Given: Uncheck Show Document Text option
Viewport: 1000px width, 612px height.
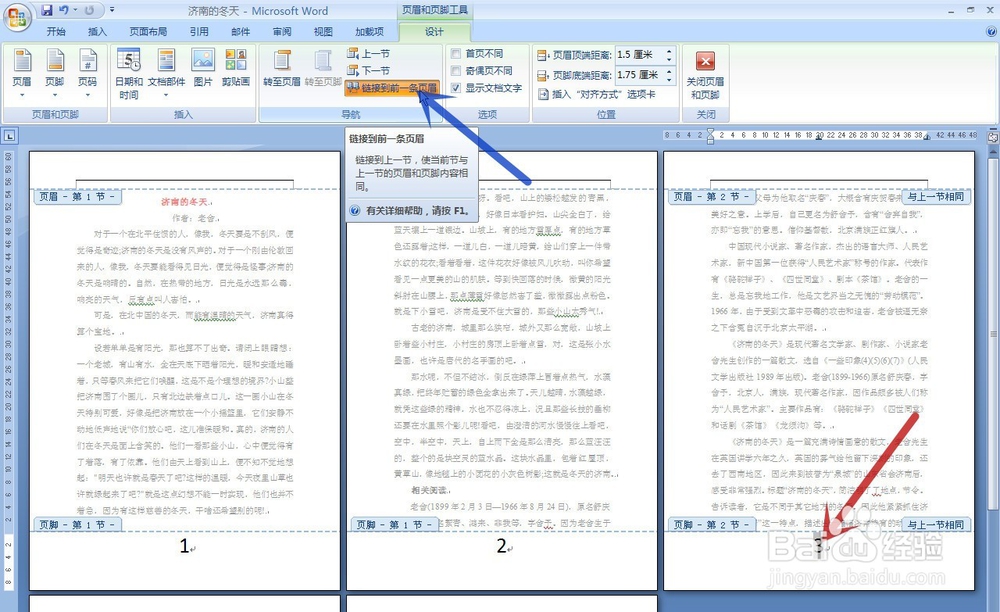Looking at the screenshot, I should [x=456, y=87].
